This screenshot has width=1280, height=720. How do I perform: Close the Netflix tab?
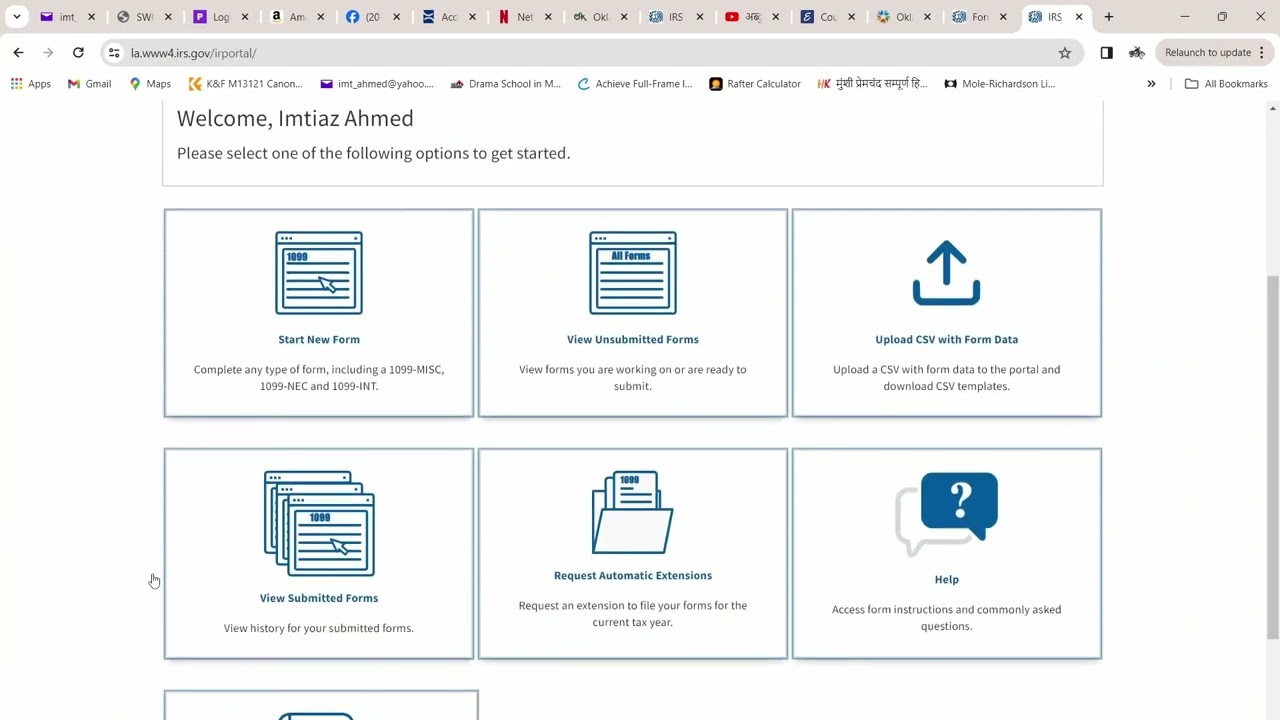[548, 17]
